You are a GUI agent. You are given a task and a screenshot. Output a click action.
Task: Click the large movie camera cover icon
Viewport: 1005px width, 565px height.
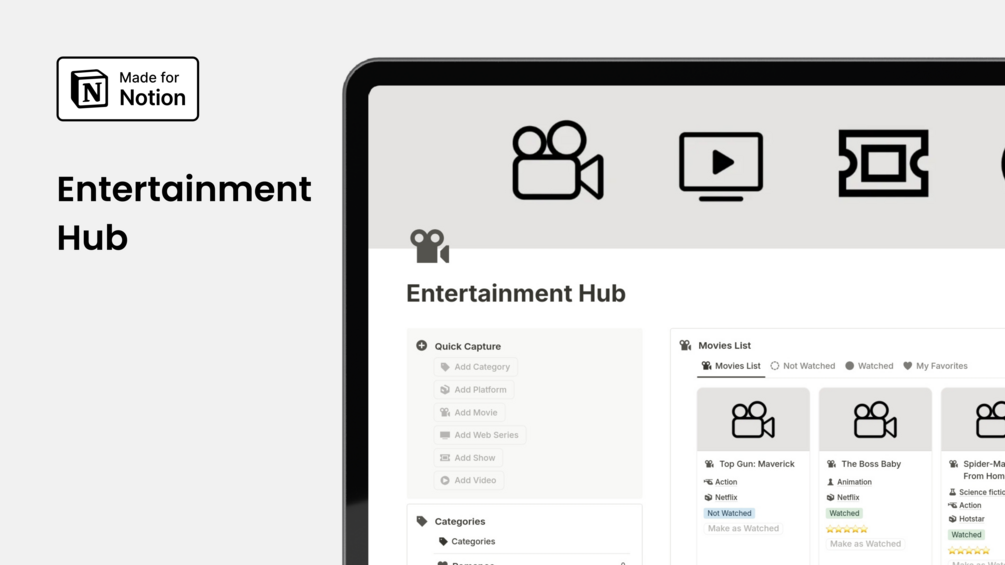coord(558,160)
